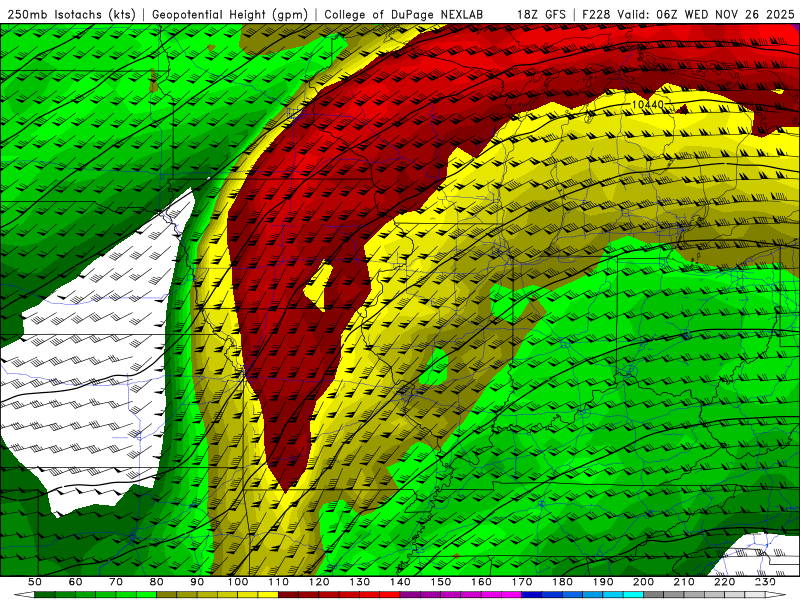Viewport: 800px width, 600px height.
Task: Click the legend value "160"
Action: click(x=481, y=582)
